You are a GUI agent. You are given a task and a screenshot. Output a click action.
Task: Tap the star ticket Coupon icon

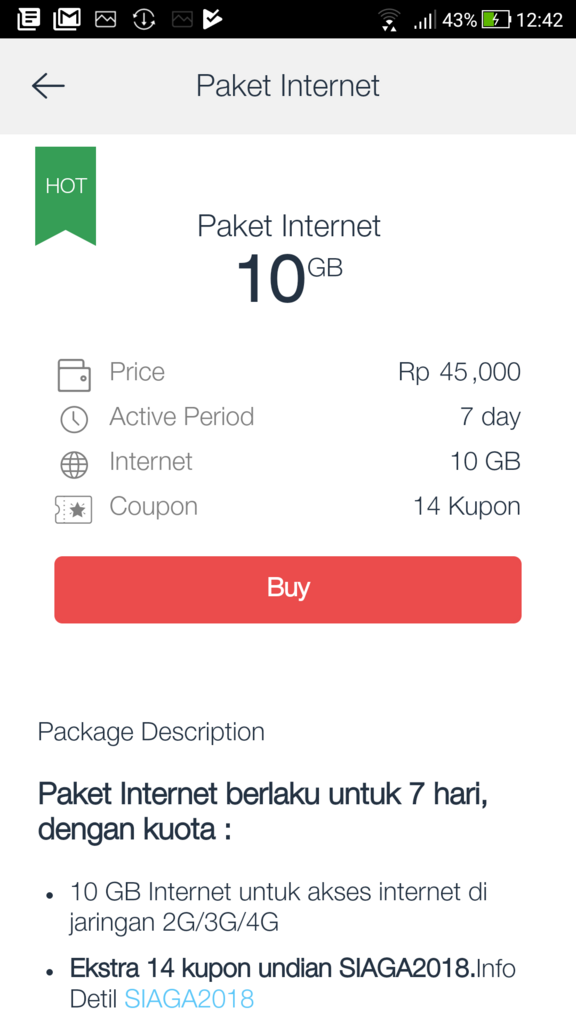pos(74,510)
